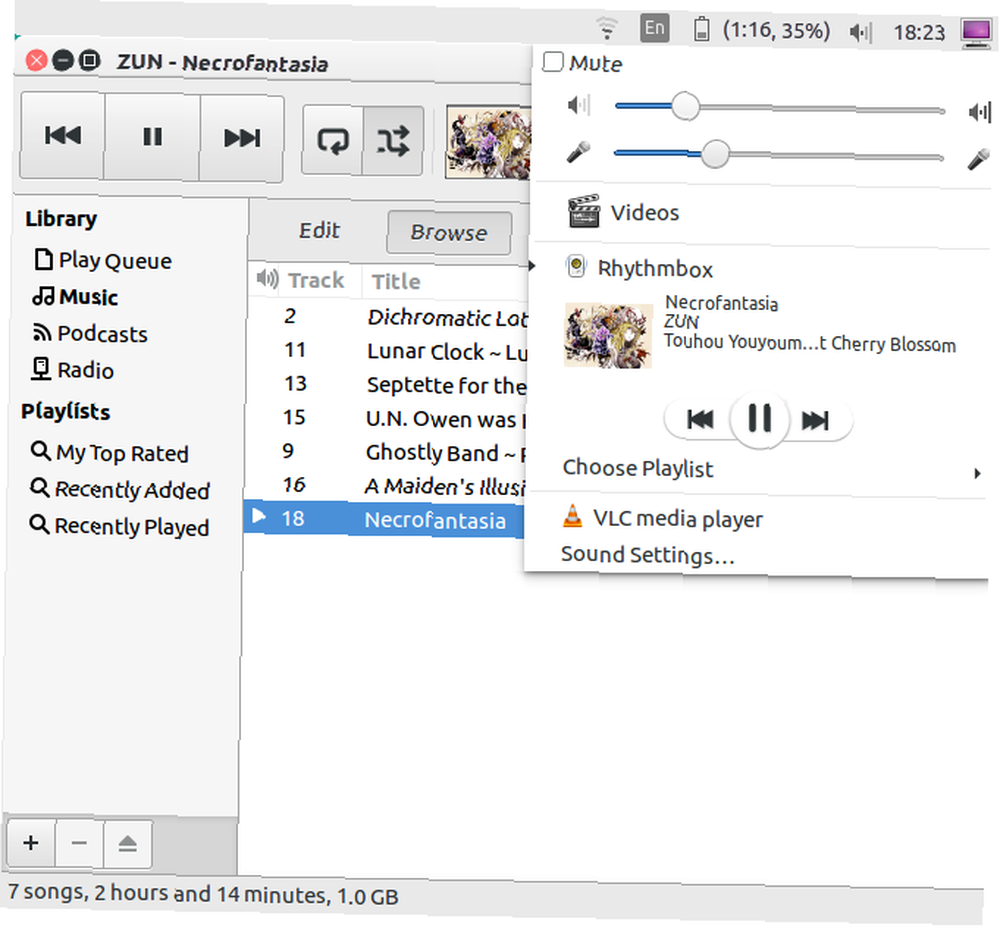Viewport: 1000px width, 928px height.
Task: Select track 9 Ghostly Band row
Action: [386, 452]
